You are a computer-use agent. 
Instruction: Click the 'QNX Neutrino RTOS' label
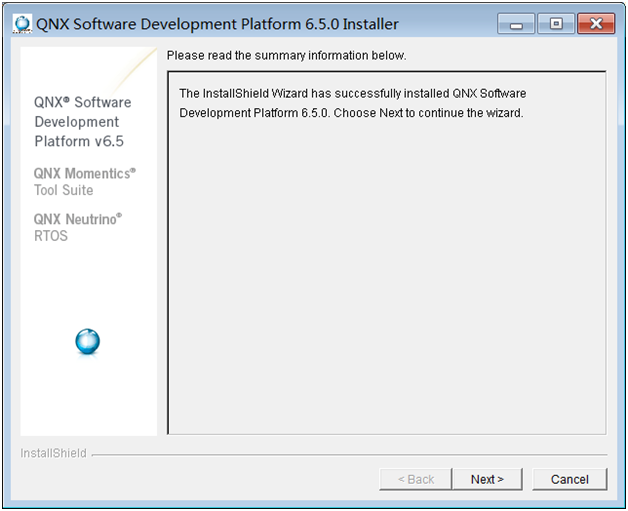[x=78, y=227]
